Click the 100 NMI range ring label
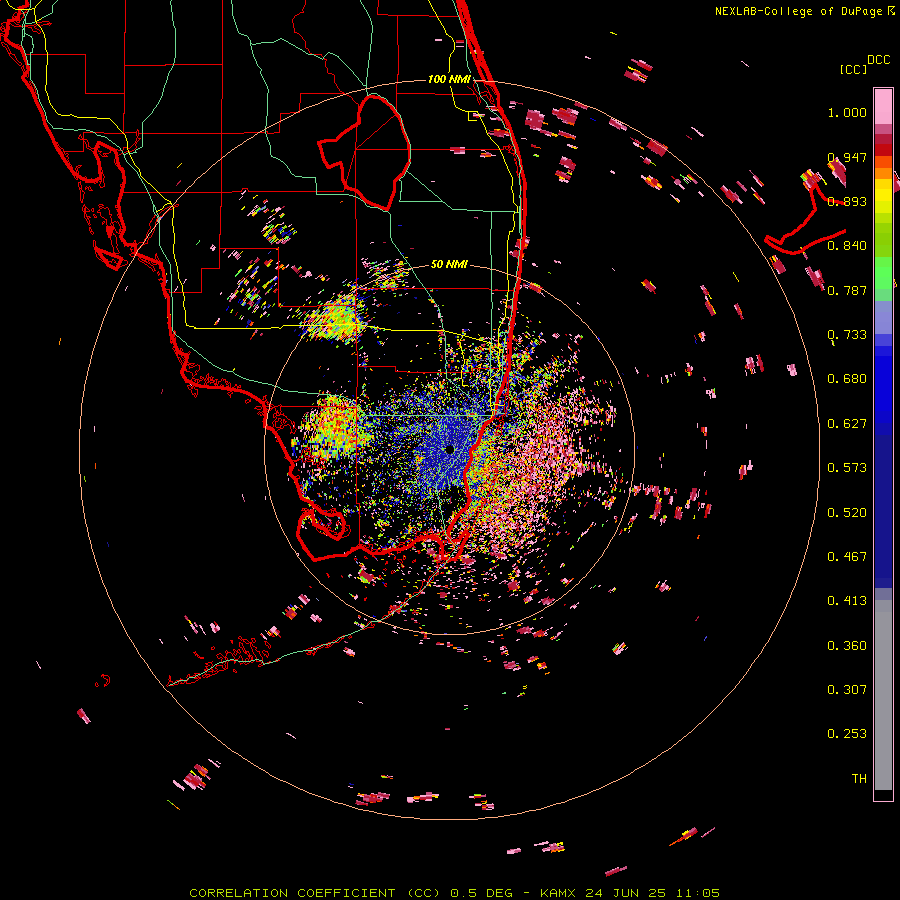Viewport: 900px width, 900px height. [449, 79]
